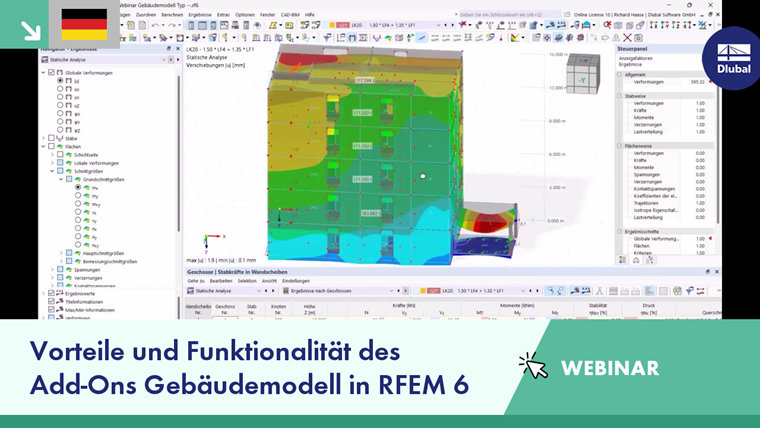
Task: Select the uz radio button
Action: click(x=60, y=105)
